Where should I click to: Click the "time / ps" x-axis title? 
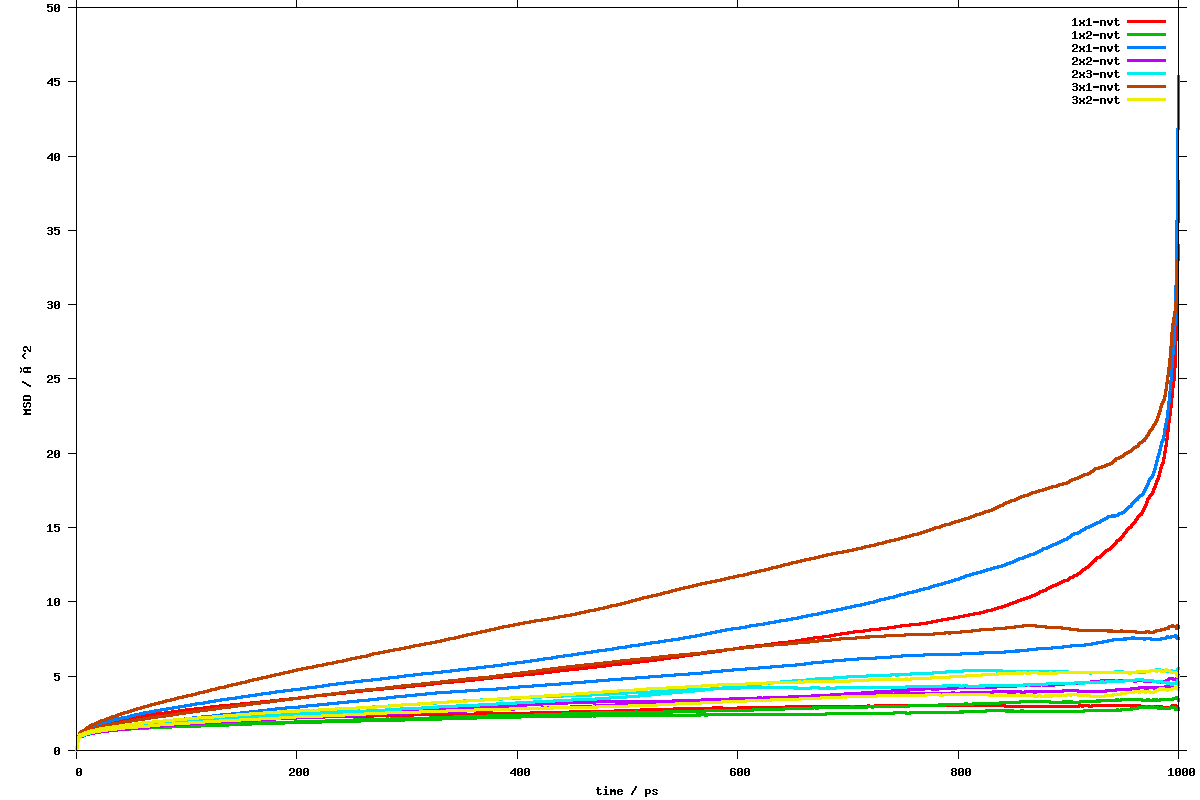click(x=627, y=791)
